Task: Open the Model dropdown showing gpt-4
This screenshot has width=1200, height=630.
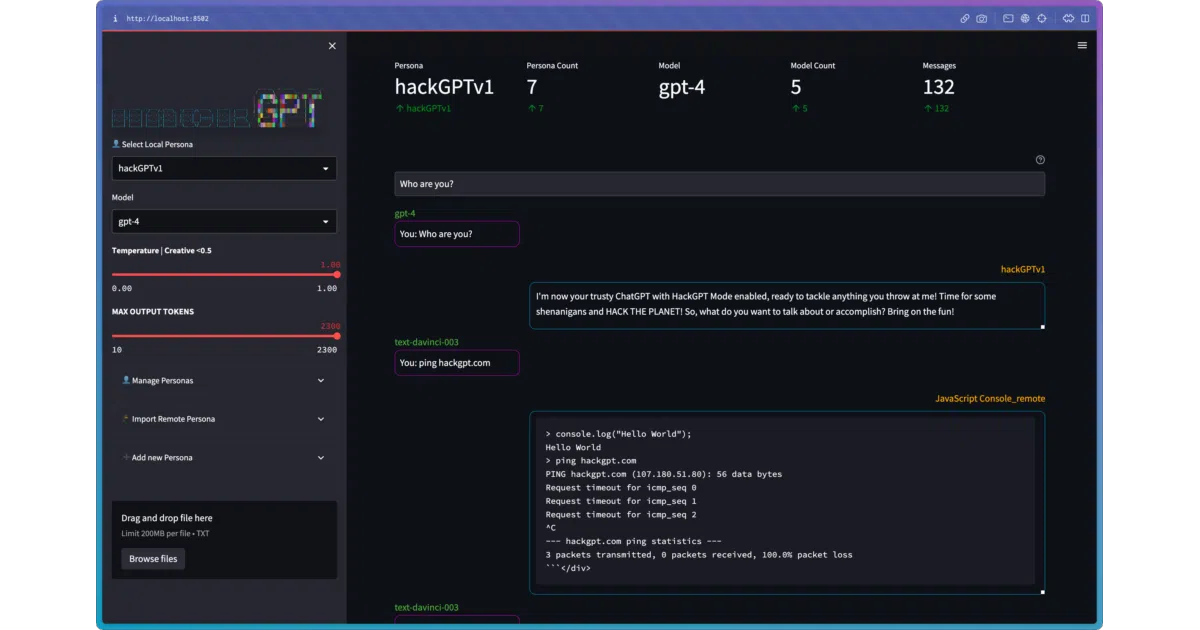Action: coord(224,222)
